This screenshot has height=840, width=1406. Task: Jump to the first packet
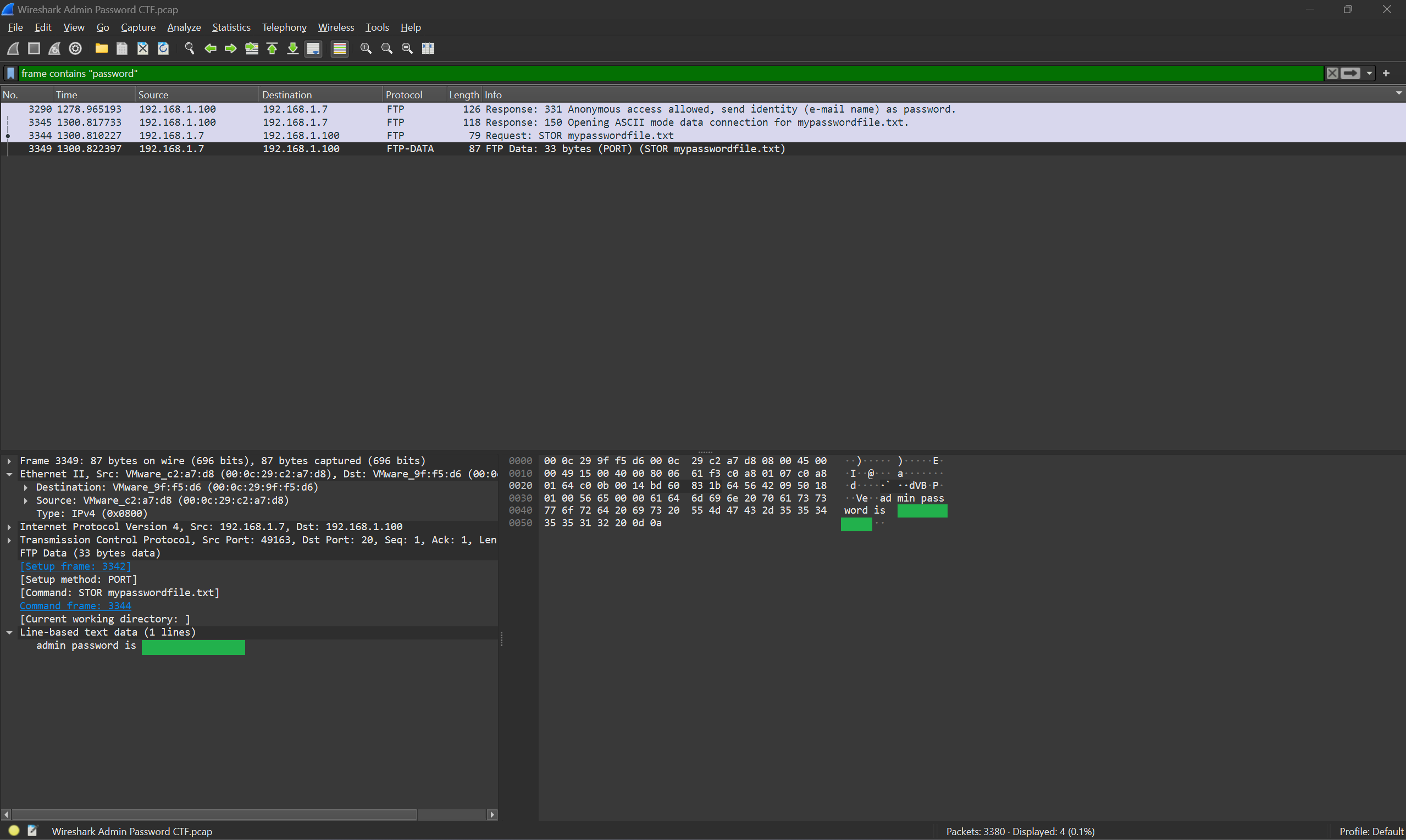pos(273,48)
